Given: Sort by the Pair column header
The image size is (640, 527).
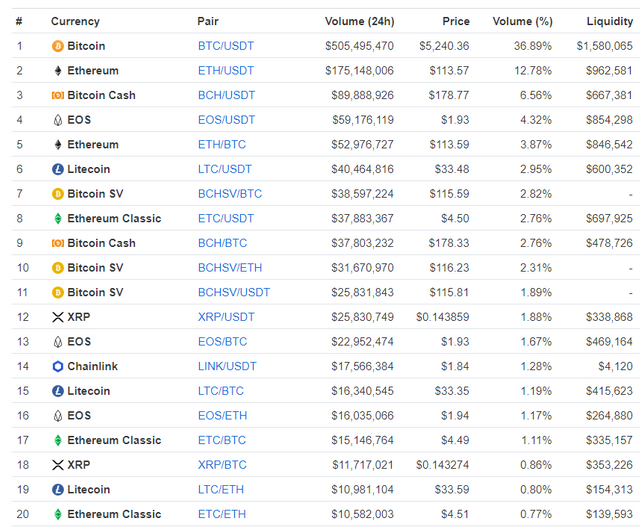Looking at the screenshot, I should (x=208, y=21).
